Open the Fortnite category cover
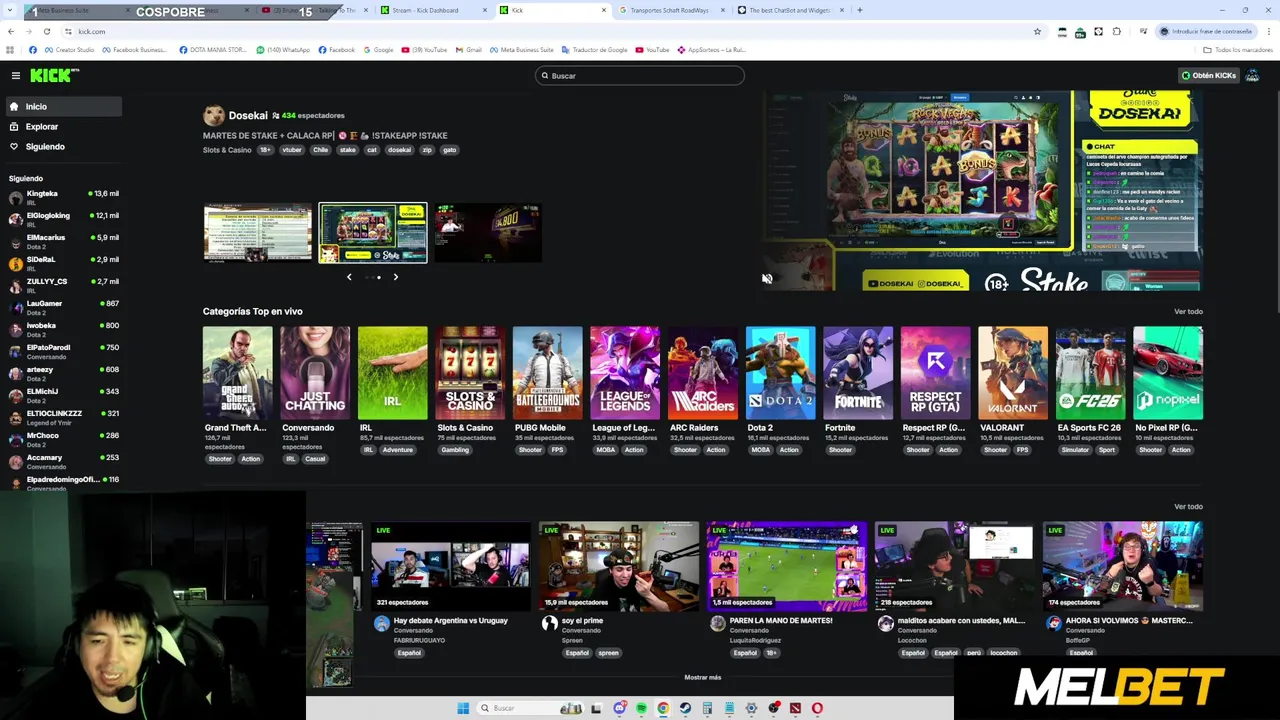The image size is (1280, 720). (x=858, y=373)
